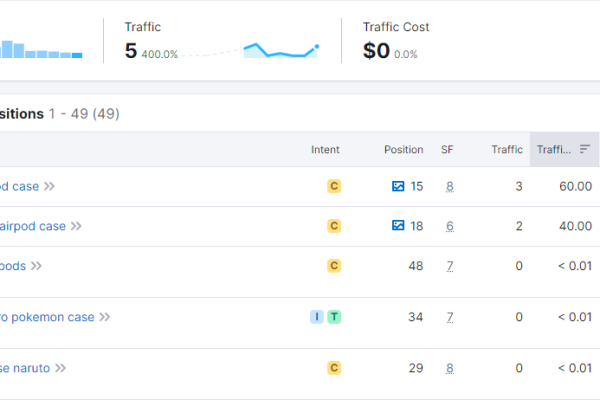Open the 'pods' keyword link

tap(13, 266)
